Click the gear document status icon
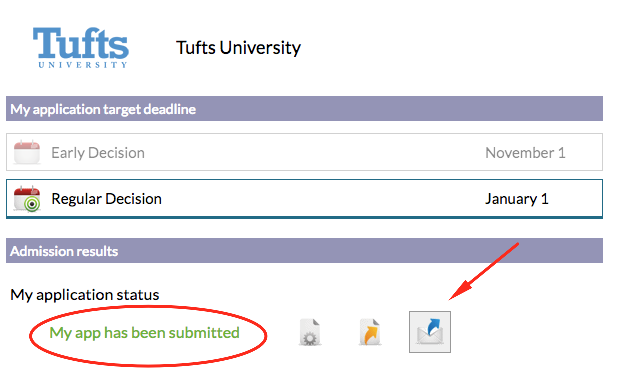 (x=310, y=332)
